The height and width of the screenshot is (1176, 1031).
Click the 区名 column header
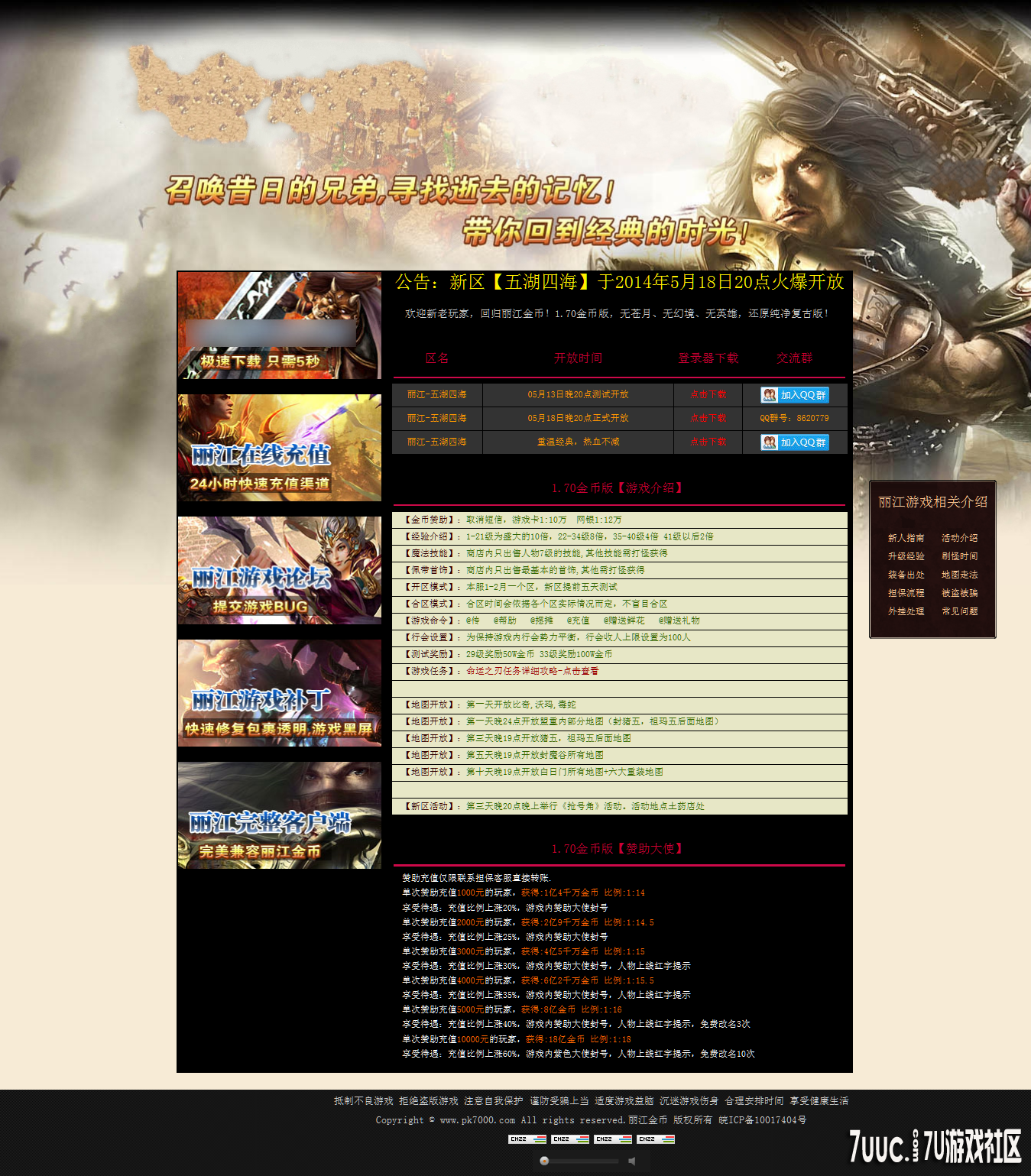pos(437,358)
